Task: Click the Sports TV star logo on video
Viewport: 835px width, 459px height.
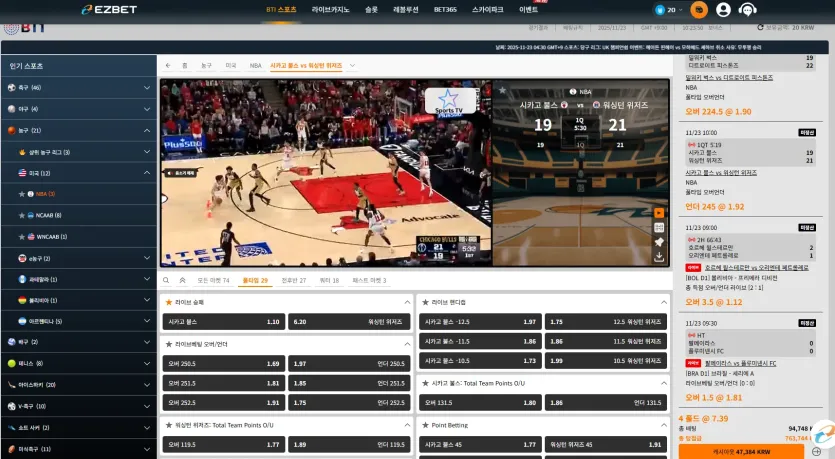Action: tap(449, 101)
